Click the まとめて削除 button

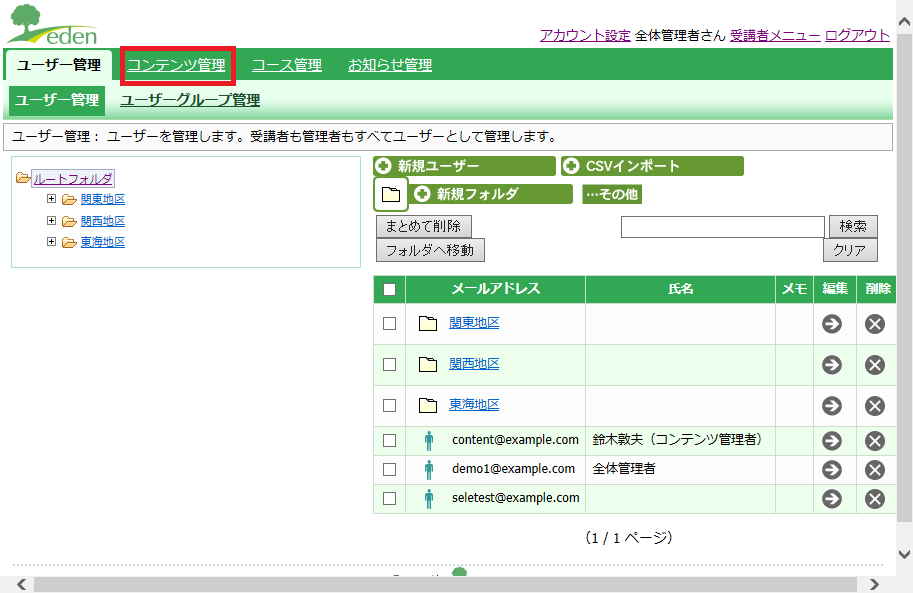pyautogui.click(x=424, y=226)
